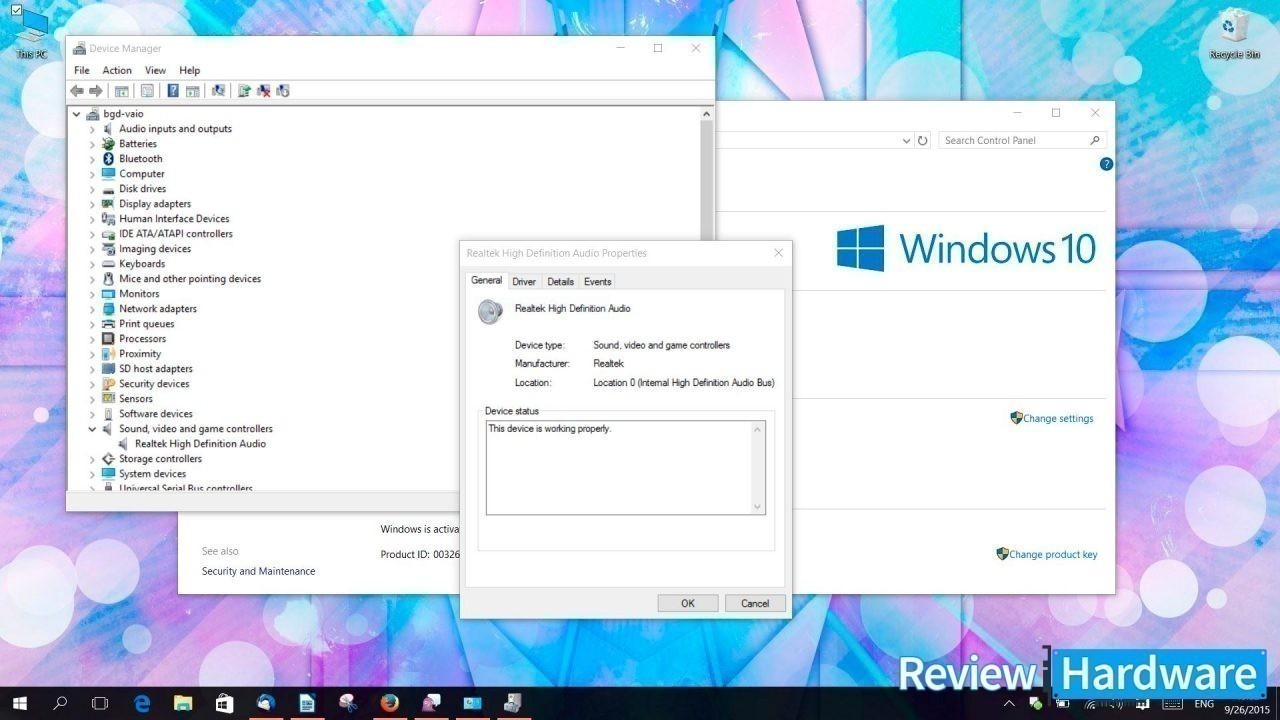Open the Windows Store taskbar icon
This screenshot has width=1280, height=720.
coord(224,704)
